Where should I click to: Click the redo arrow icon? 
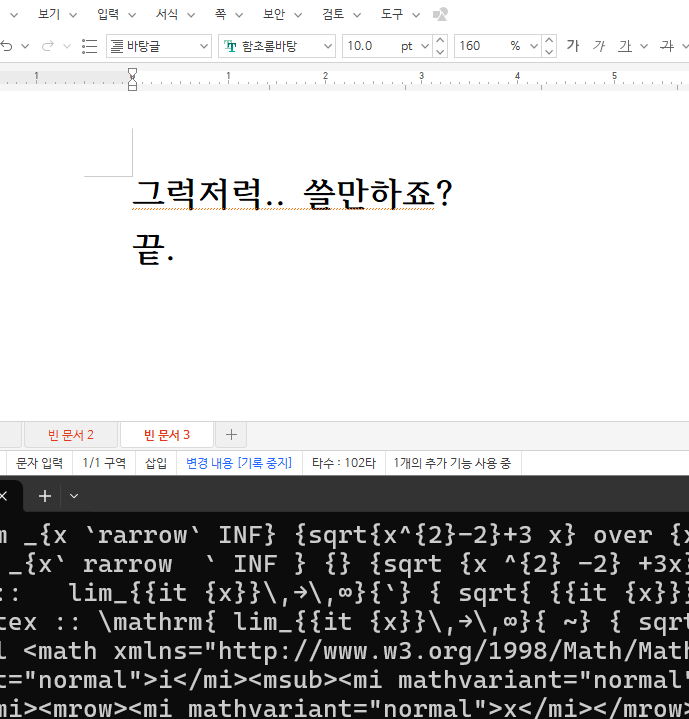pos(48,46)
